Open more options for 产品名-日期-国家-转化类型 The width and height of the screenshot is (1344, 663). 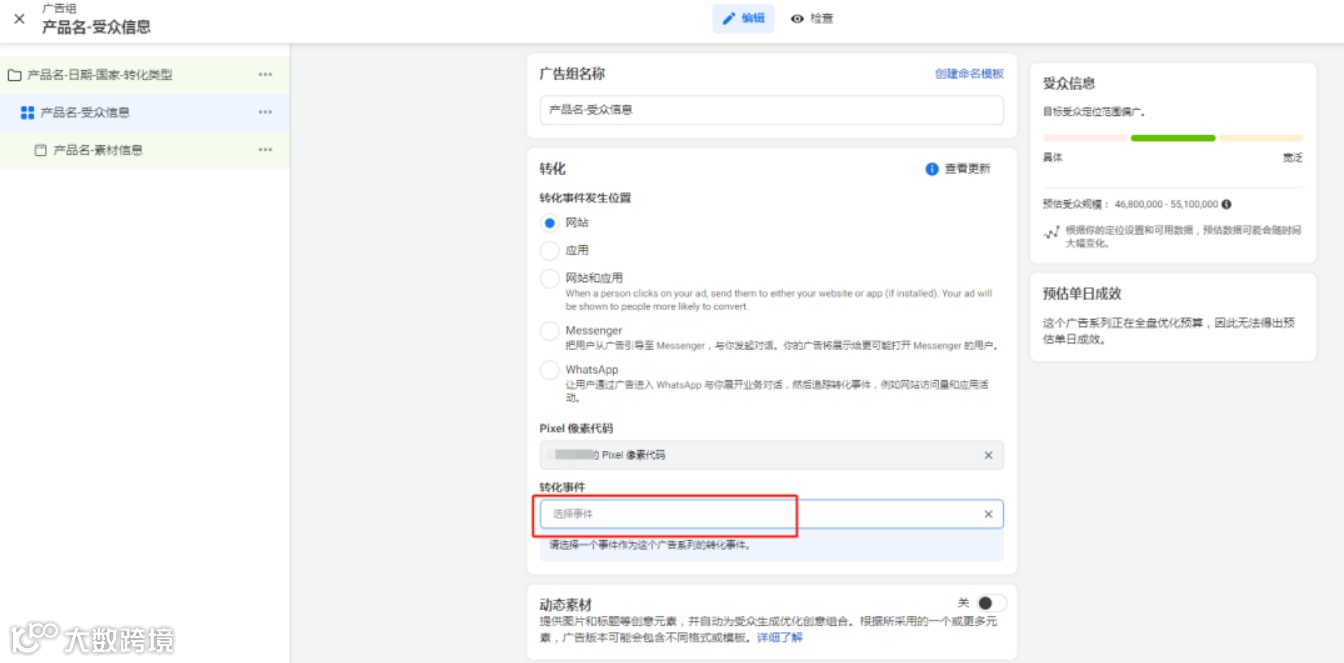[x=265, y=75]
